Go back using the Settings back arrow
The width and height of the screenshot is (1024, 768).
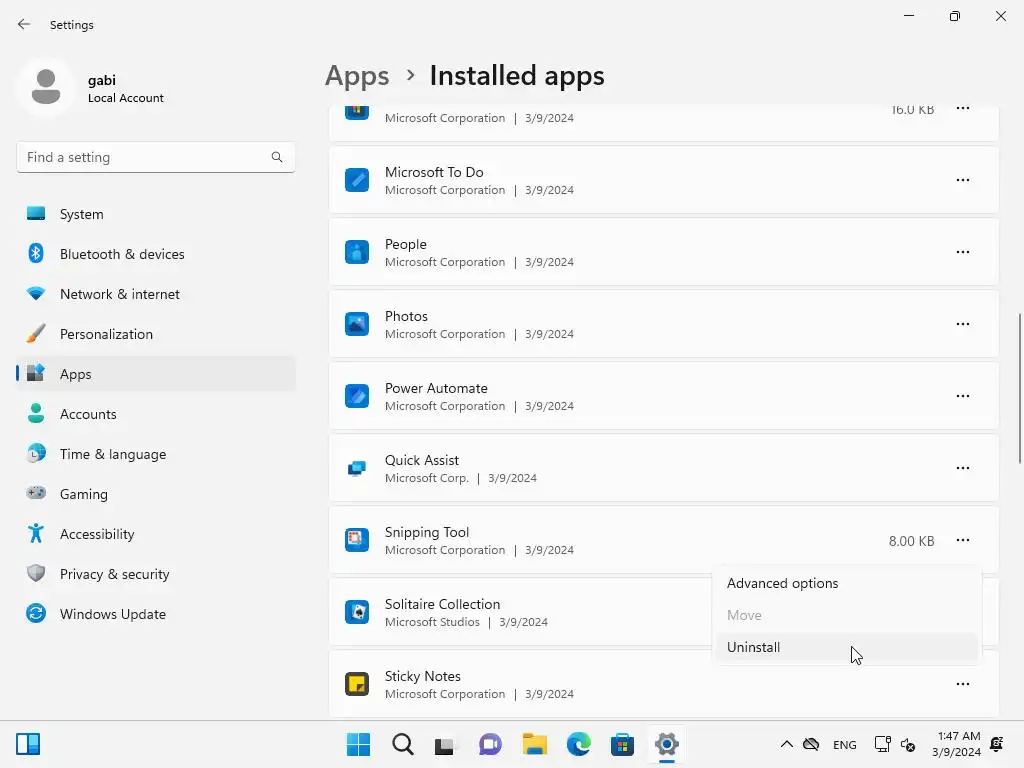tap(24, 24)
